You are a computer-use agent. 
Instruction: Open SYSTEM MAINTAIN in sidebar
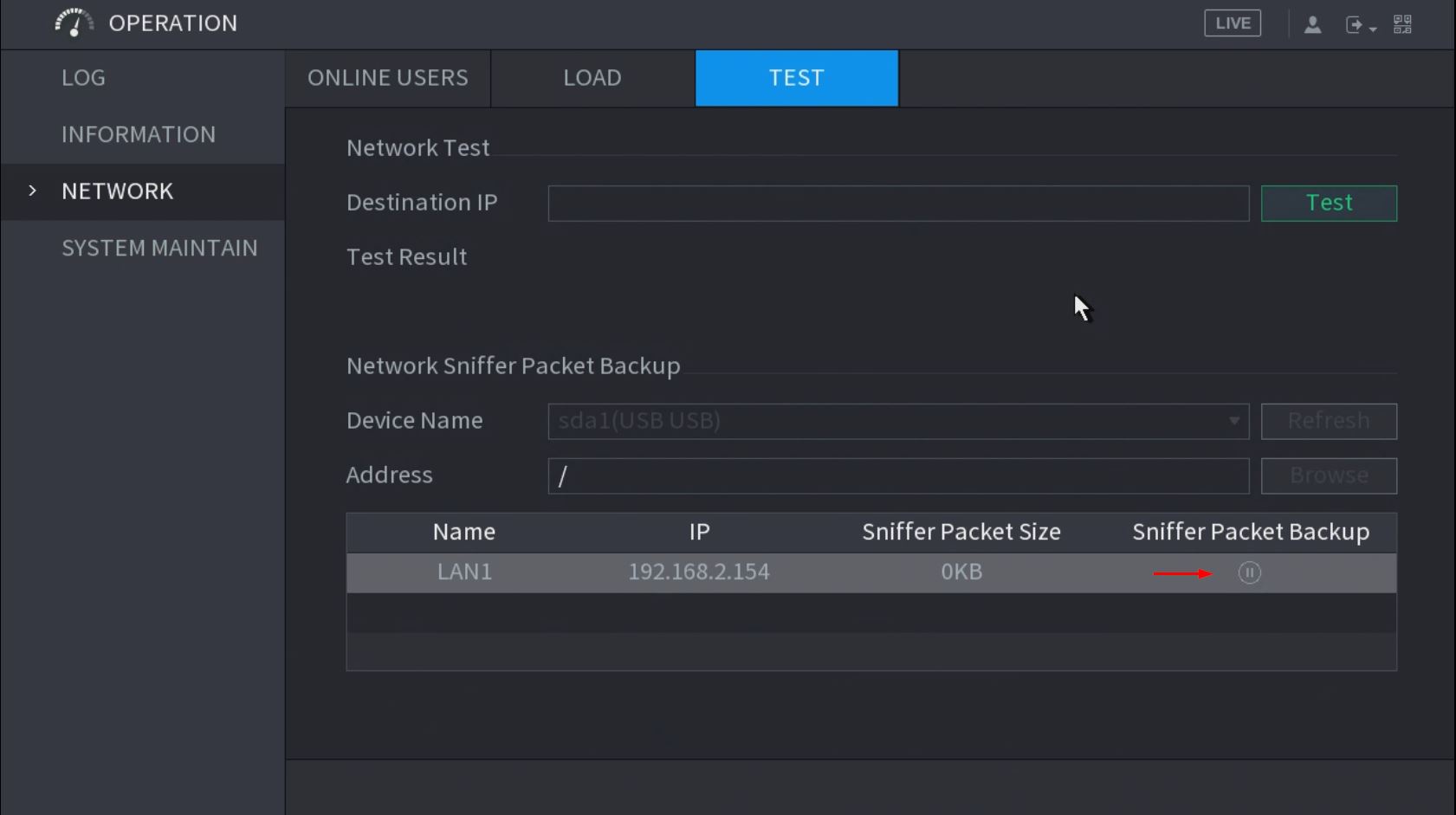coord(159,248)
